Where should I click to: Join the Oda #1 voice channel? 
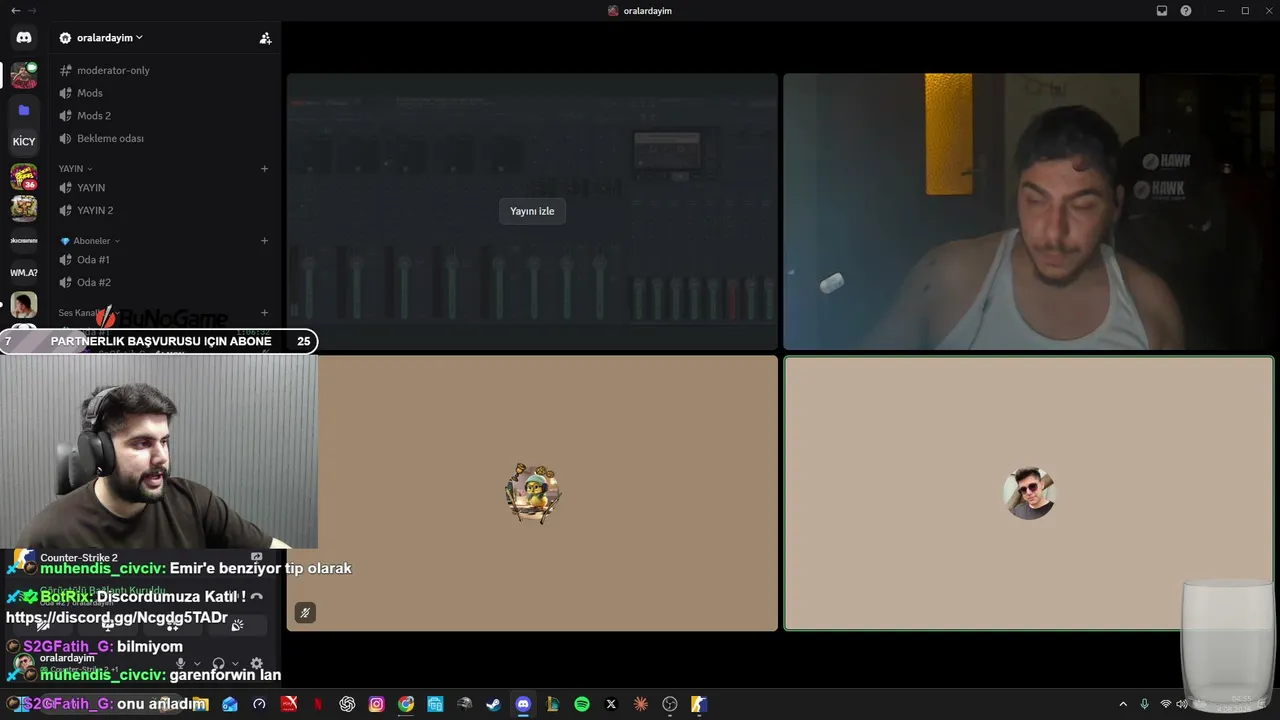[x=165, y=260]
